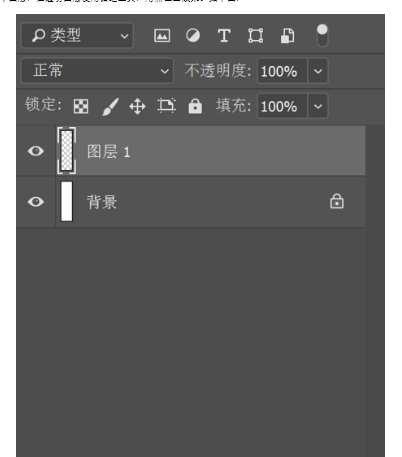Filter for pixel layers icon
402x457 pixels.
[x=162, y=35]
